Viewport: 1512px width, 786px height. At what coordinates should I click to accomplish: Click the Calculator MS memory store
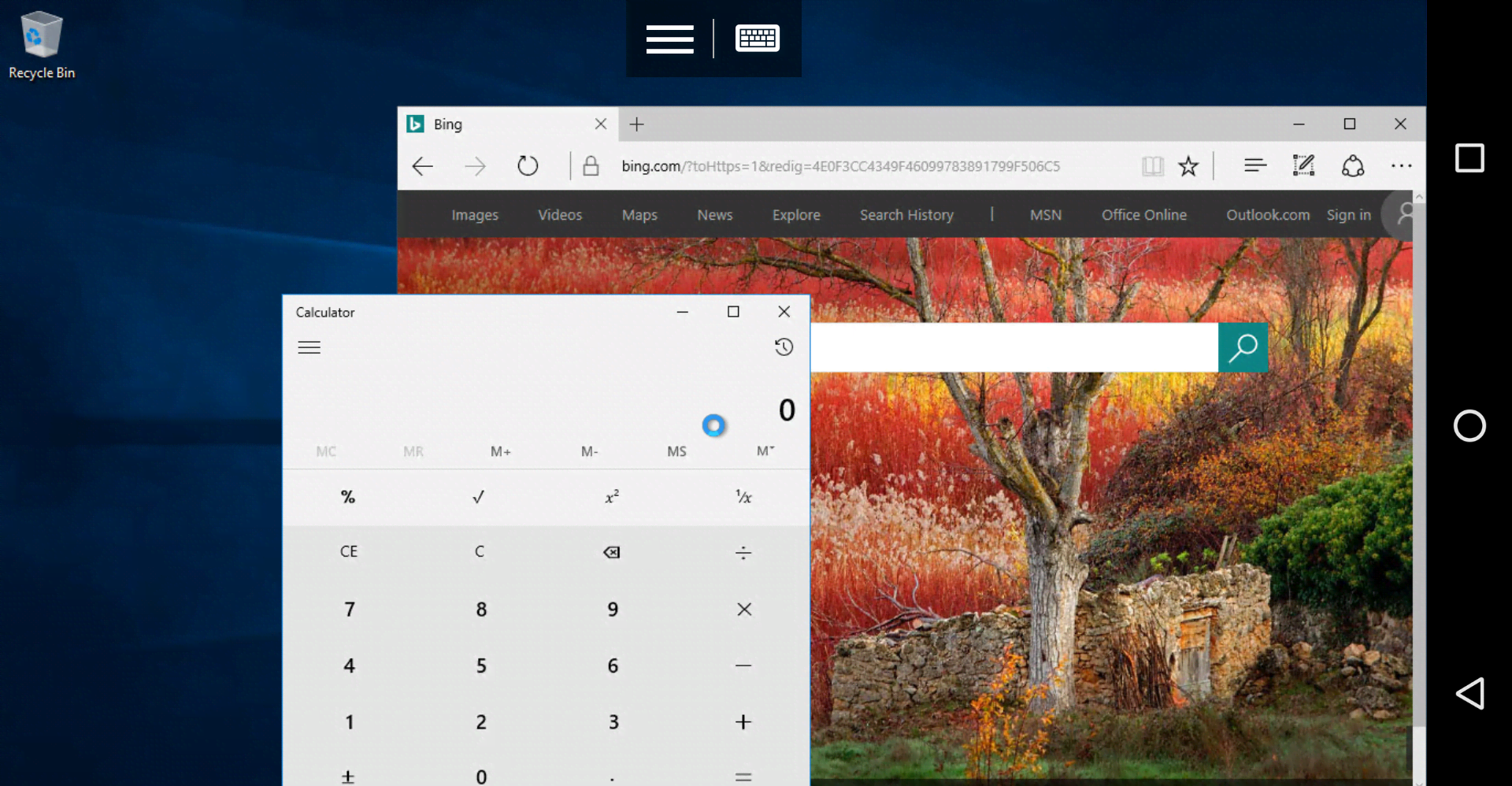[x=676, y=451]
